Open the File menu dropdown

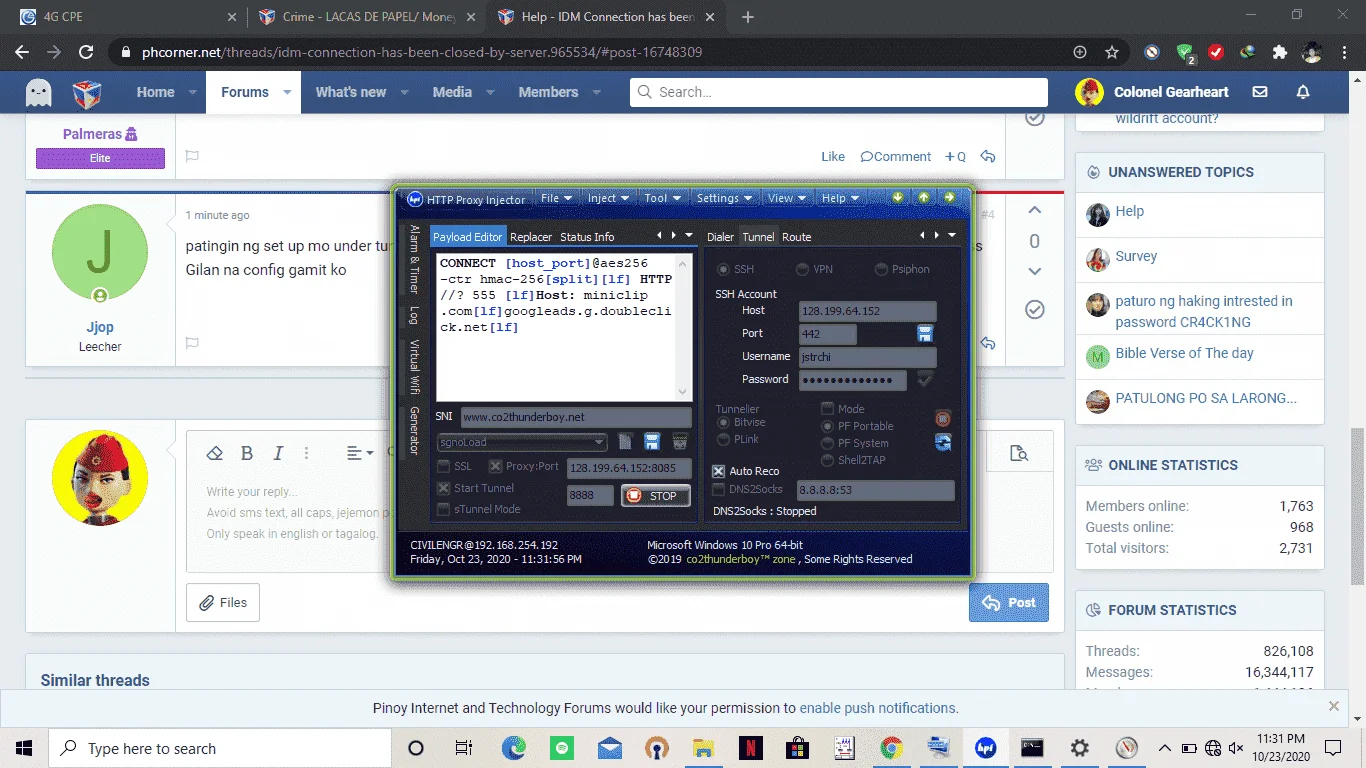tap(556, 198)
